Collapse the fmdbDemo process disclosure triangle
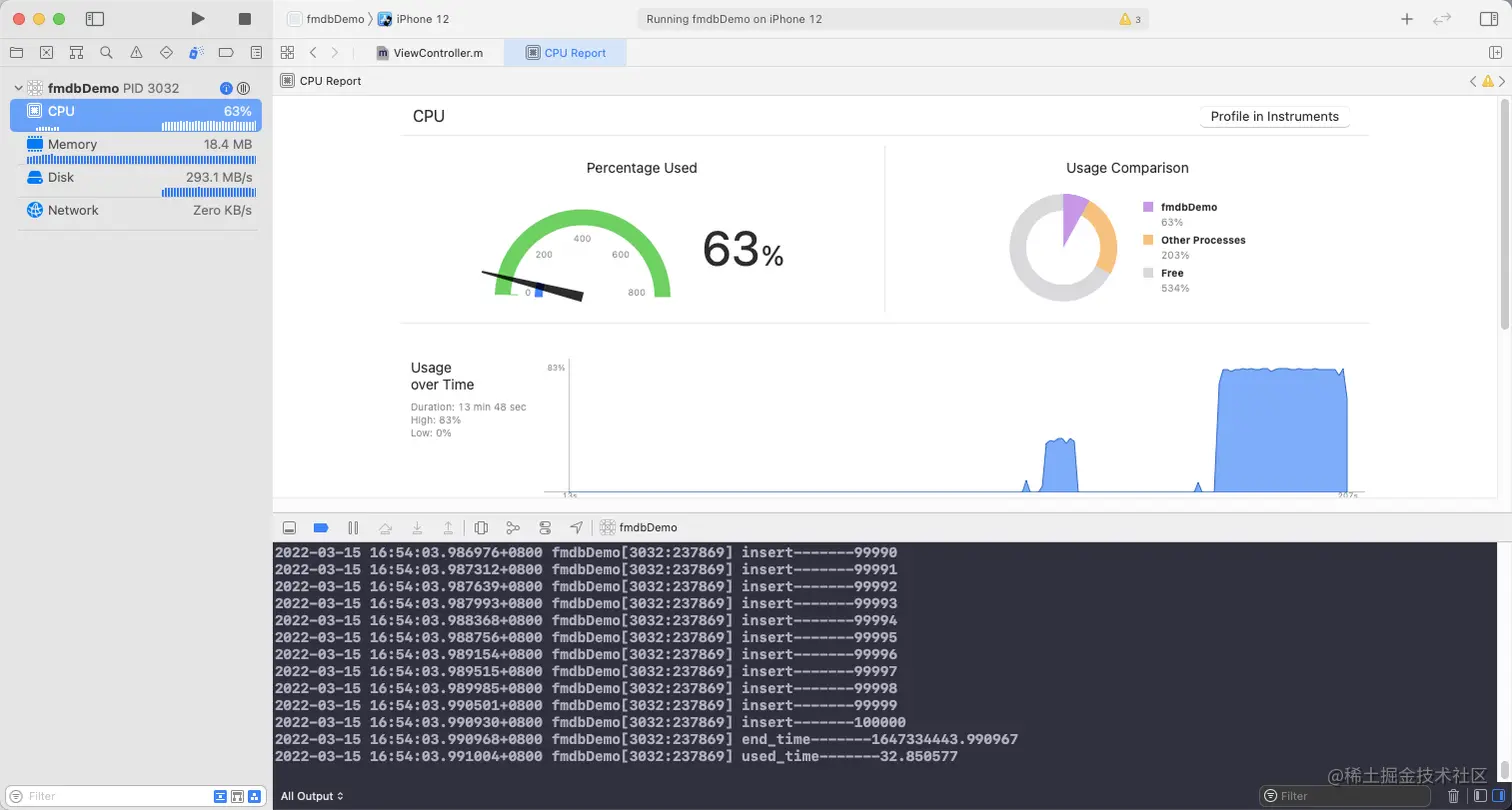Image resolution: width=1512 pixels, height=810 pixels. [18, 88]
